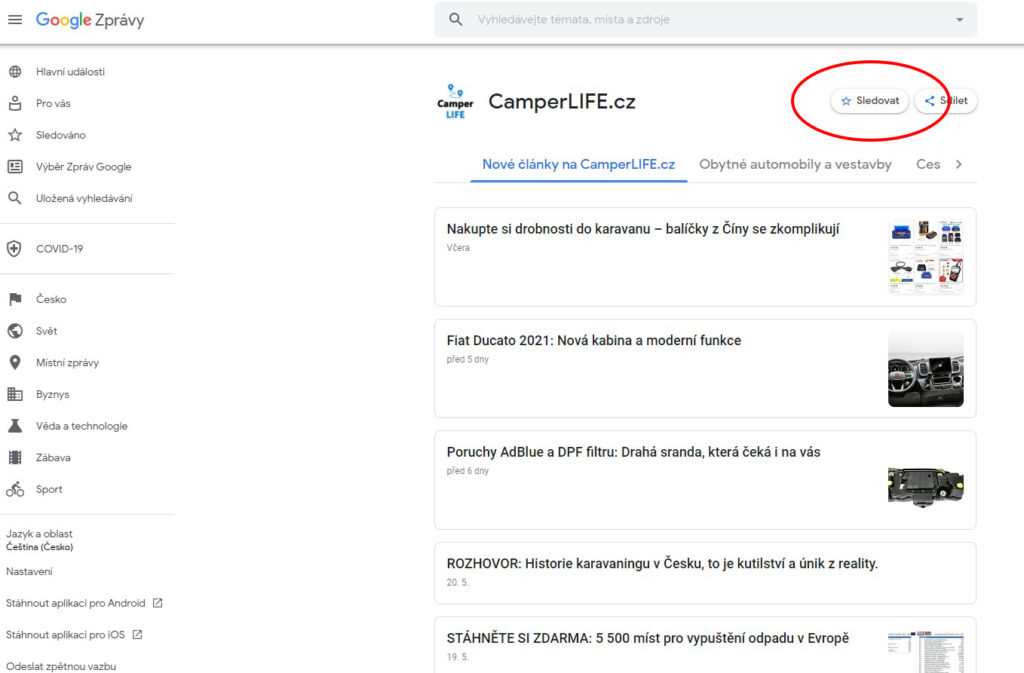Follow CamperLIFE.cz with Sledovat button
1024x673 pixels.
point(869,101)
